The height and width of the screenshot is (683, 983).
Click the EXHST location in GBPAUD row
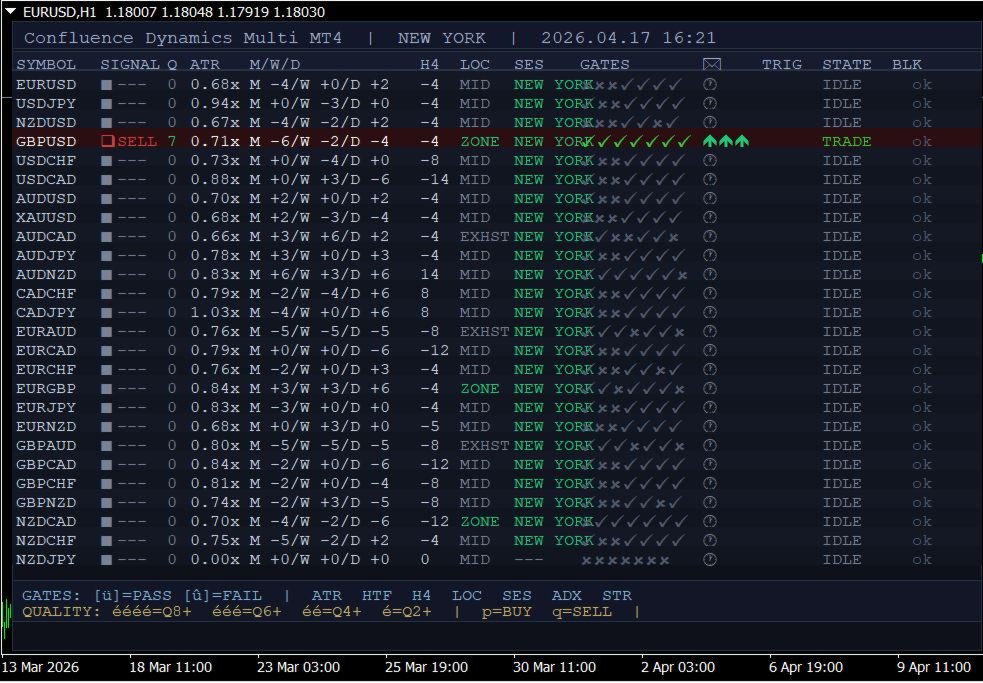pyautogui.click(x=485, y=446)
